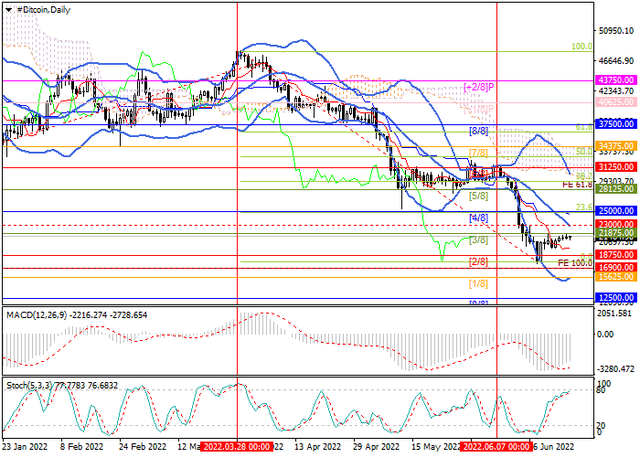Image resolution: width=640 pixels, height=457 pixels.
Task: Click the FE 100.0 Fibonacci label
Action: (574, 262)
